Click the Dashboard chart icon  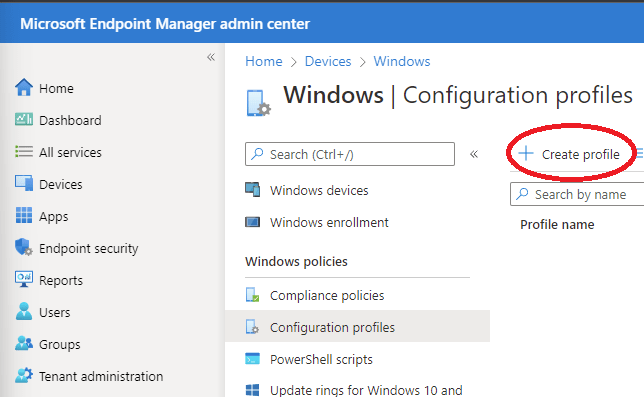pos(24,119)
